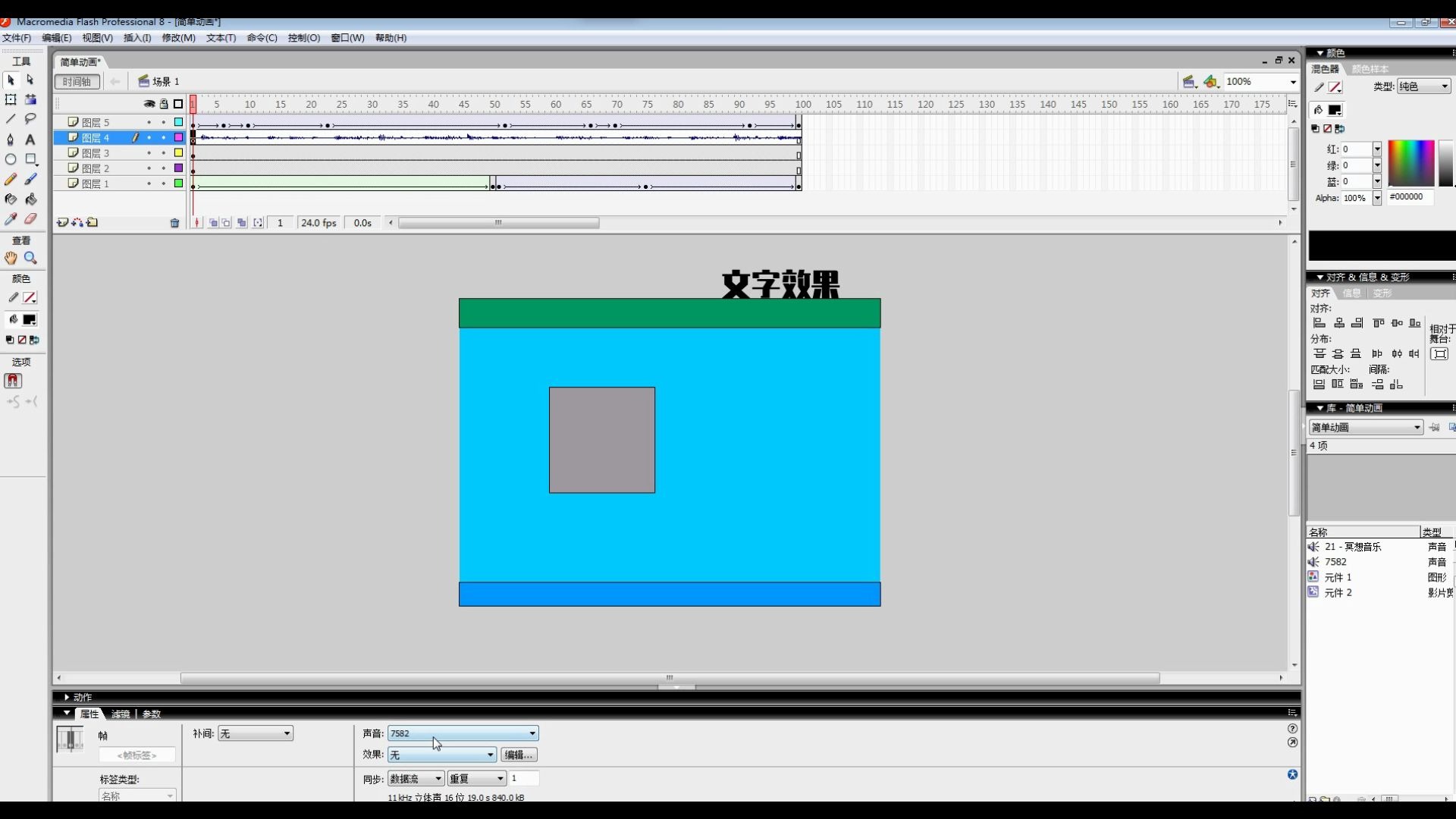The image size is (1456, 819).
Task: Select the Oval tool
Action: (x=11, y=159)
